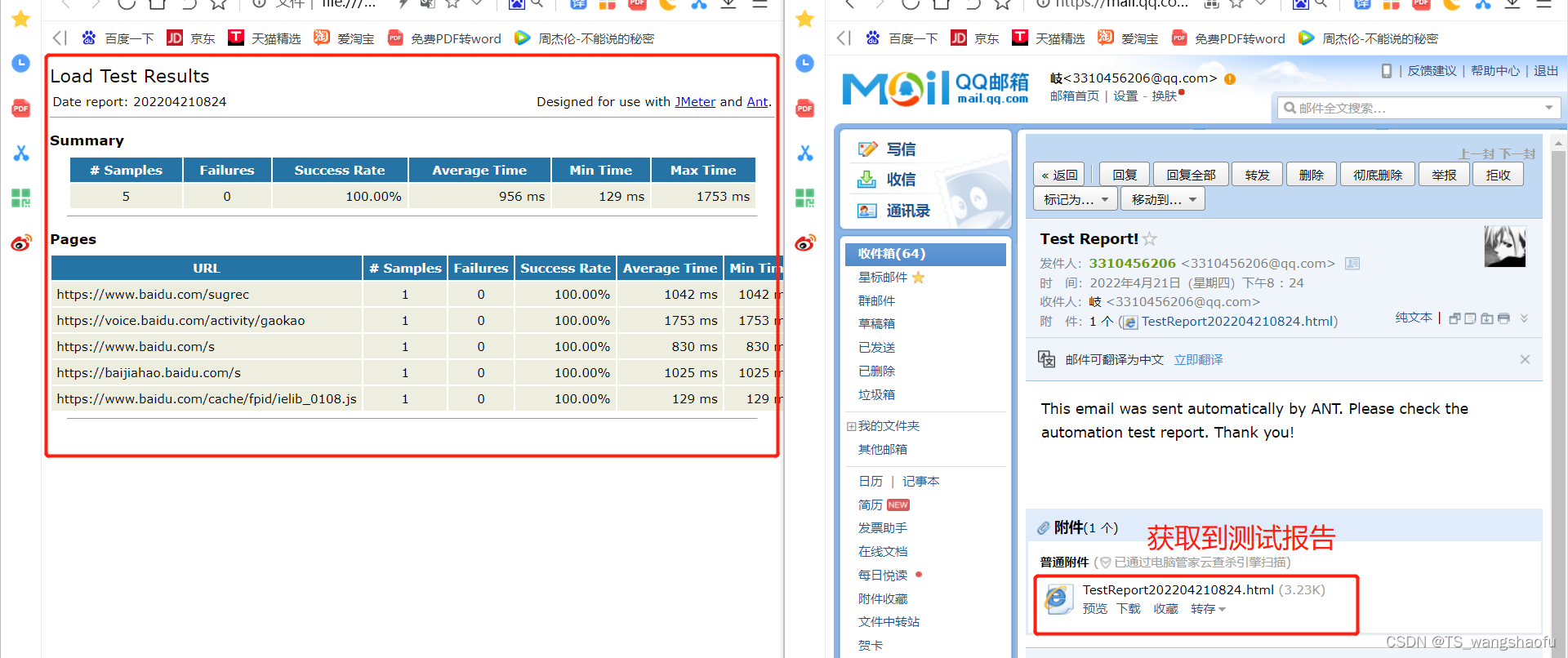
Task: Collapse bookmarks bar arrow in right window
Action: [x=844, y=38]
